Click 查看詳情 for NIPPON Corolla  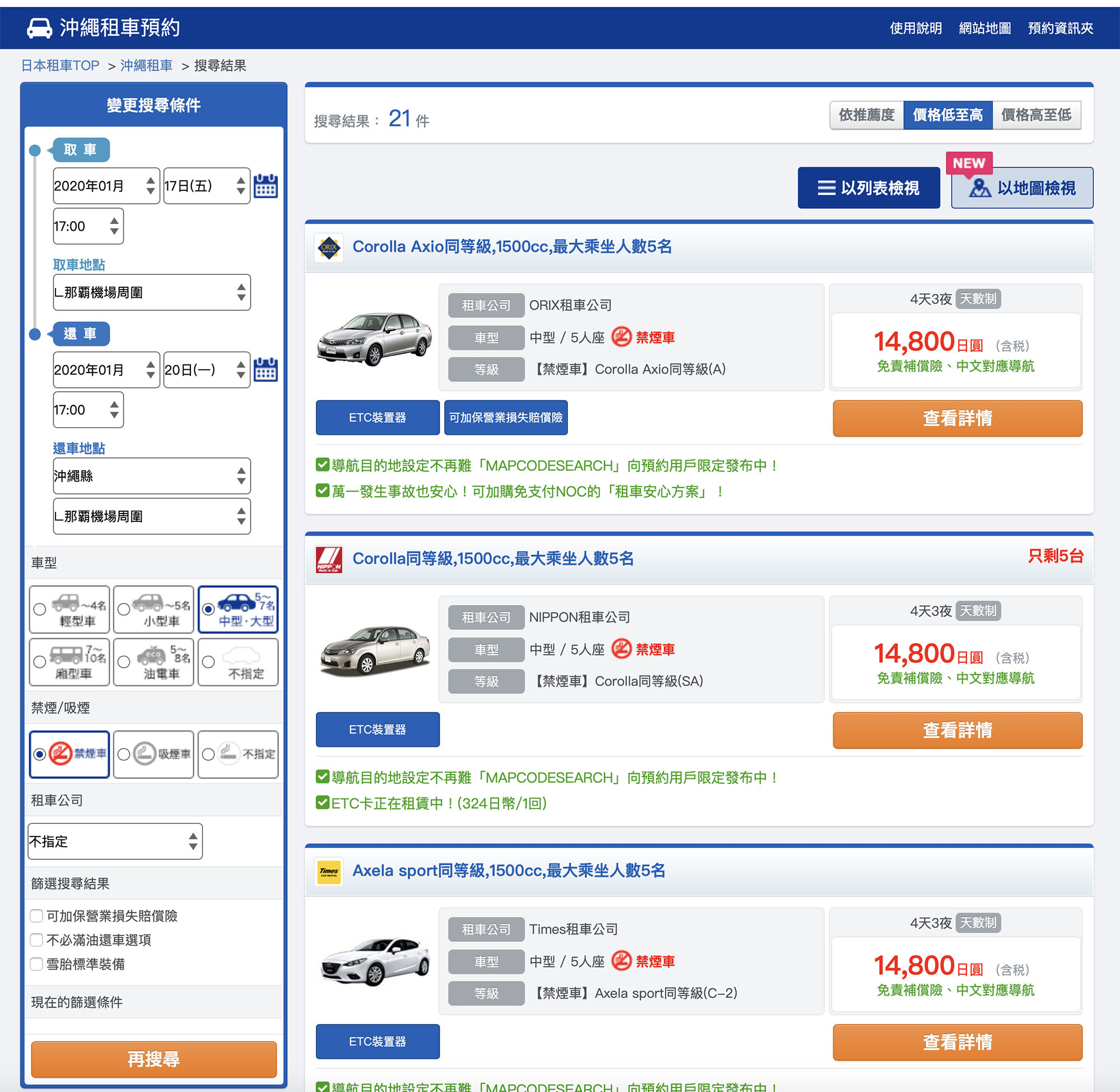[958, 730]
